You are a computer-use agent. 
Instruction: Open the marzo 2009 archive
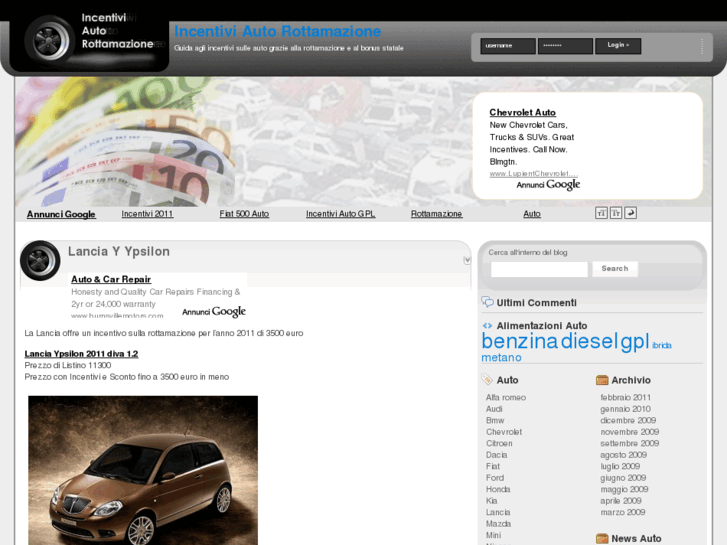click(x=623, y=512)
